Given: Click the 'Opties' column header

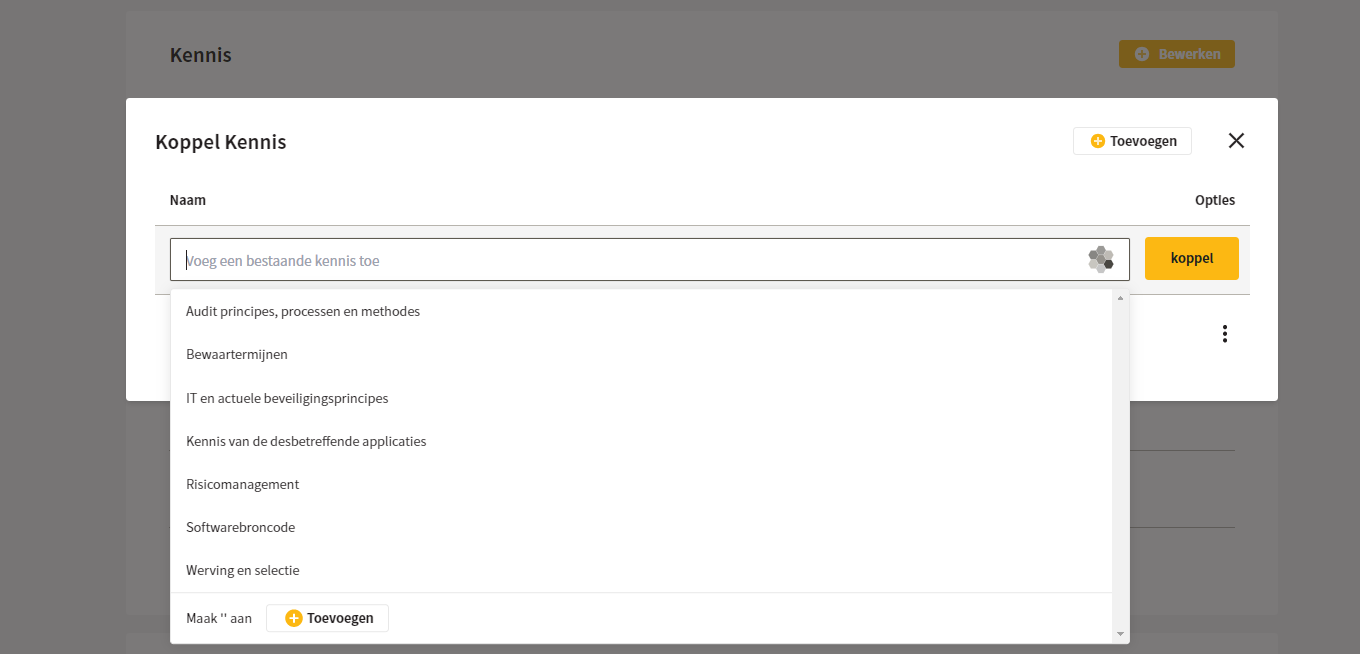Looking at the screenshot, I should pyautogui.click(x=1215, y=200).
